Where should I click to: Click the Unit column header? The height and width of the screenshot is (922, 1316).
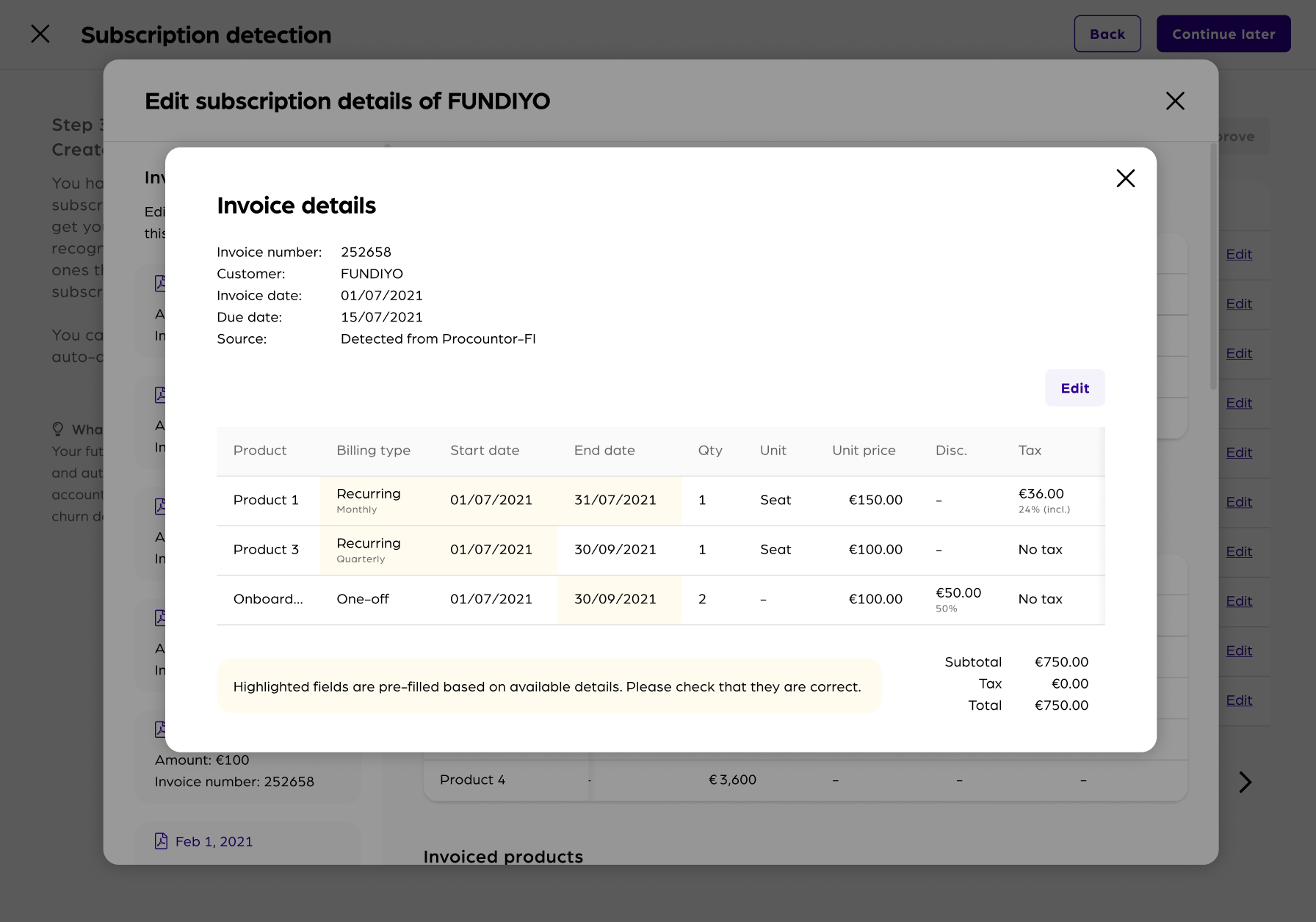pyautogui.click(x=773, y=451)
